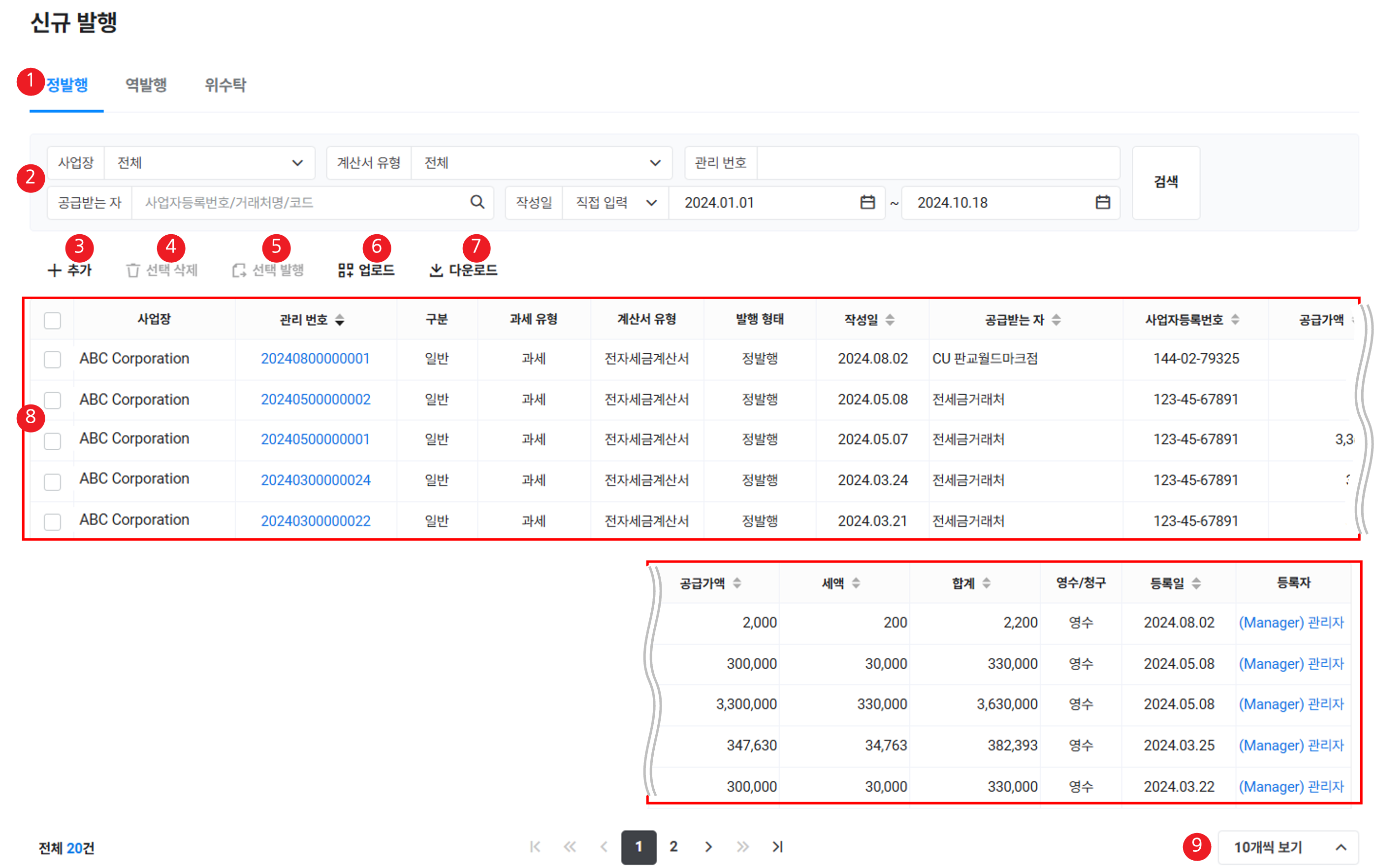Switch to the 위수탁 tab
1374x868 pixels.
[225, 85]
